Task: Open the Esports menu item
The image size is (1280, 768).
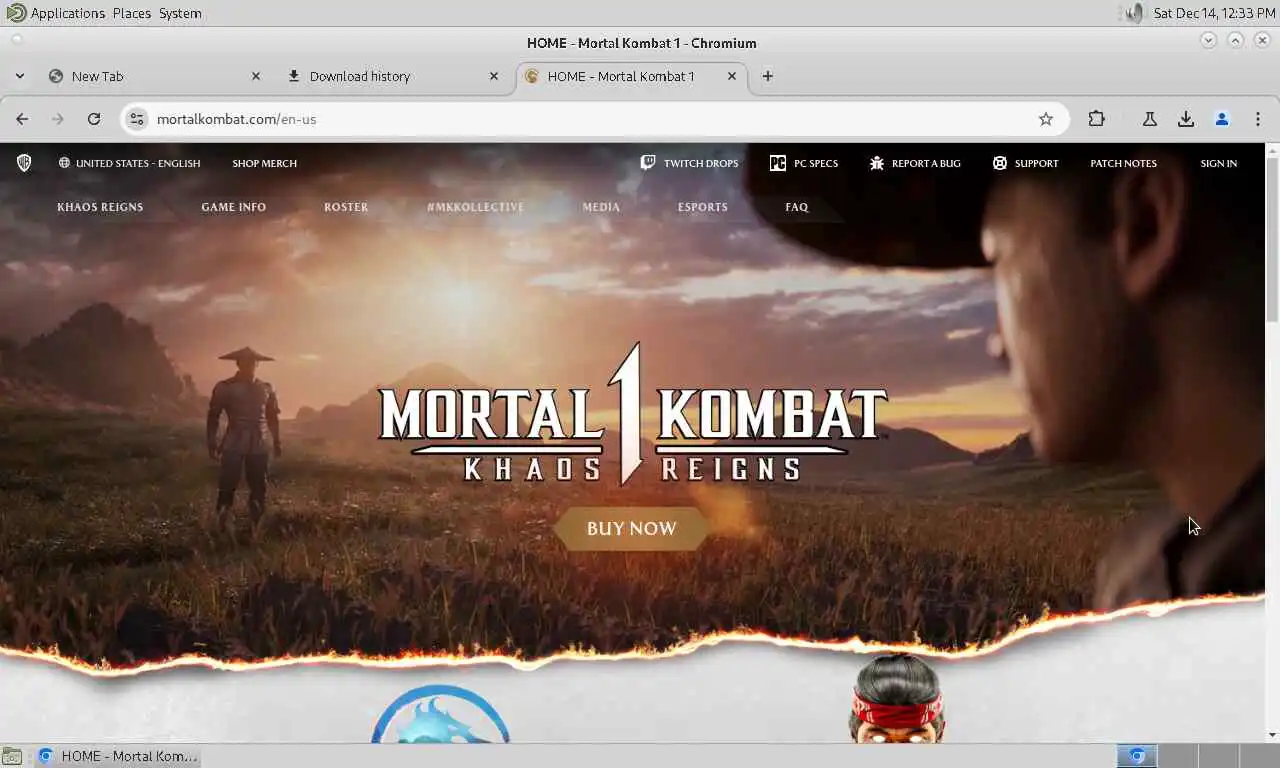Action: point(703,207)
